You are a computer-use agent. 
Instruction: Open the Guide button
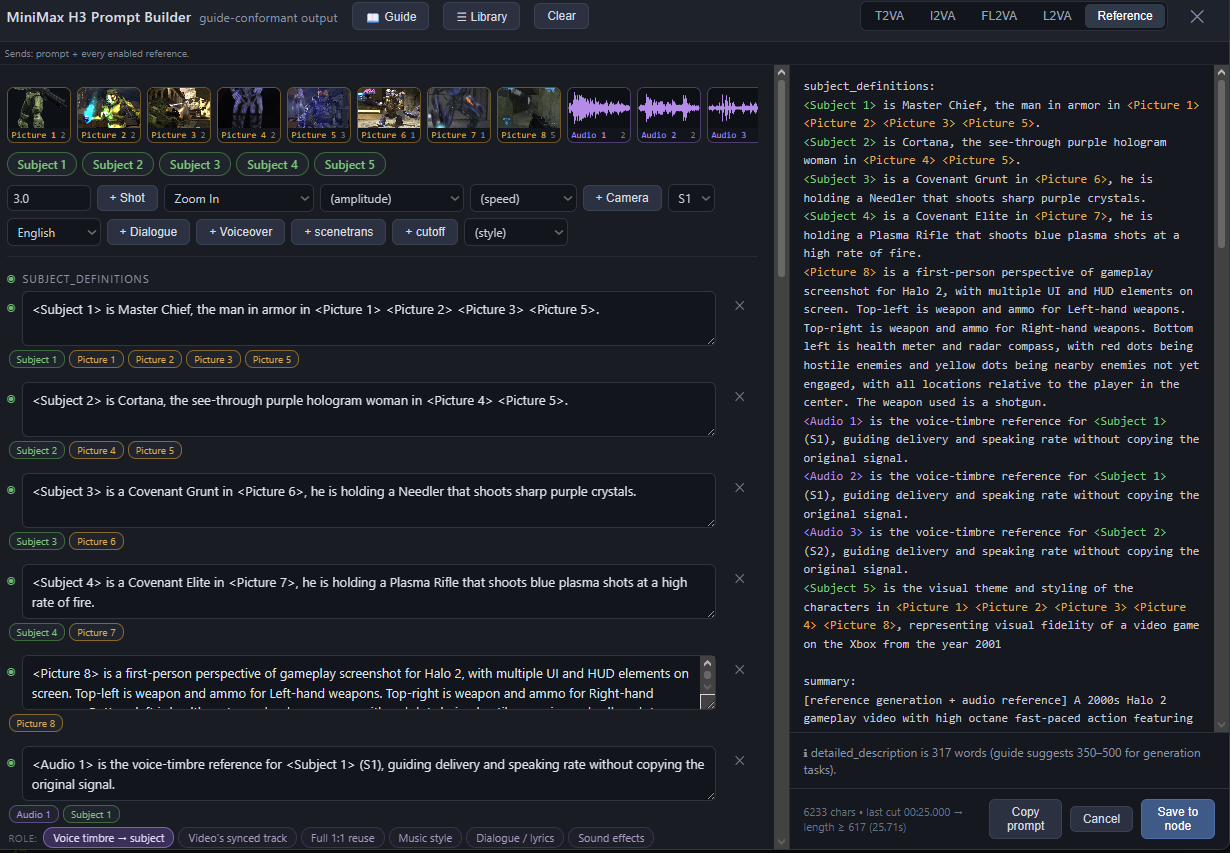390,16
